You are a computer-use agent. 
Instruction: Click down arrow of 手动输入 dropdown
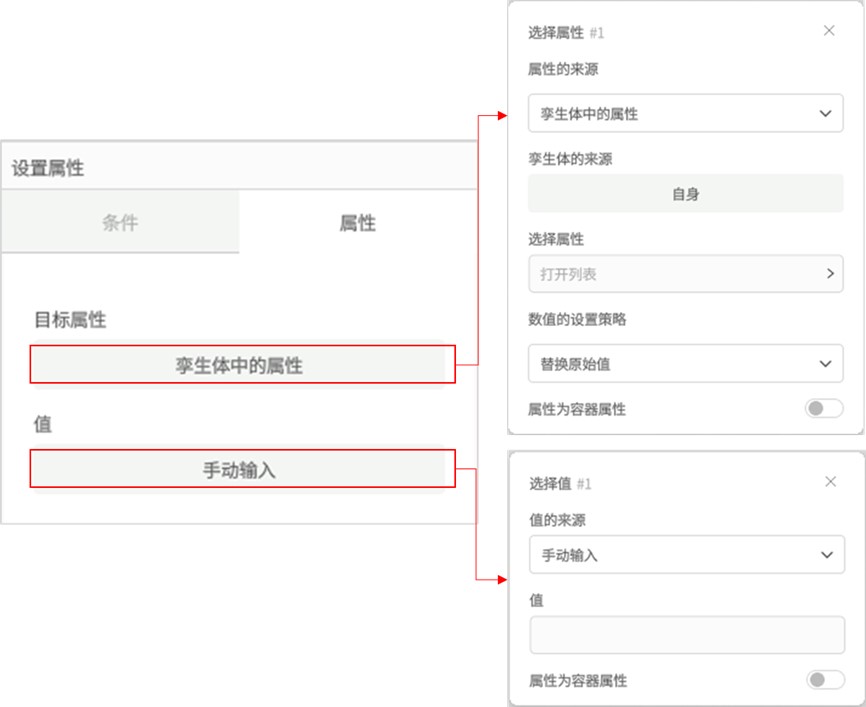[826, 555]
